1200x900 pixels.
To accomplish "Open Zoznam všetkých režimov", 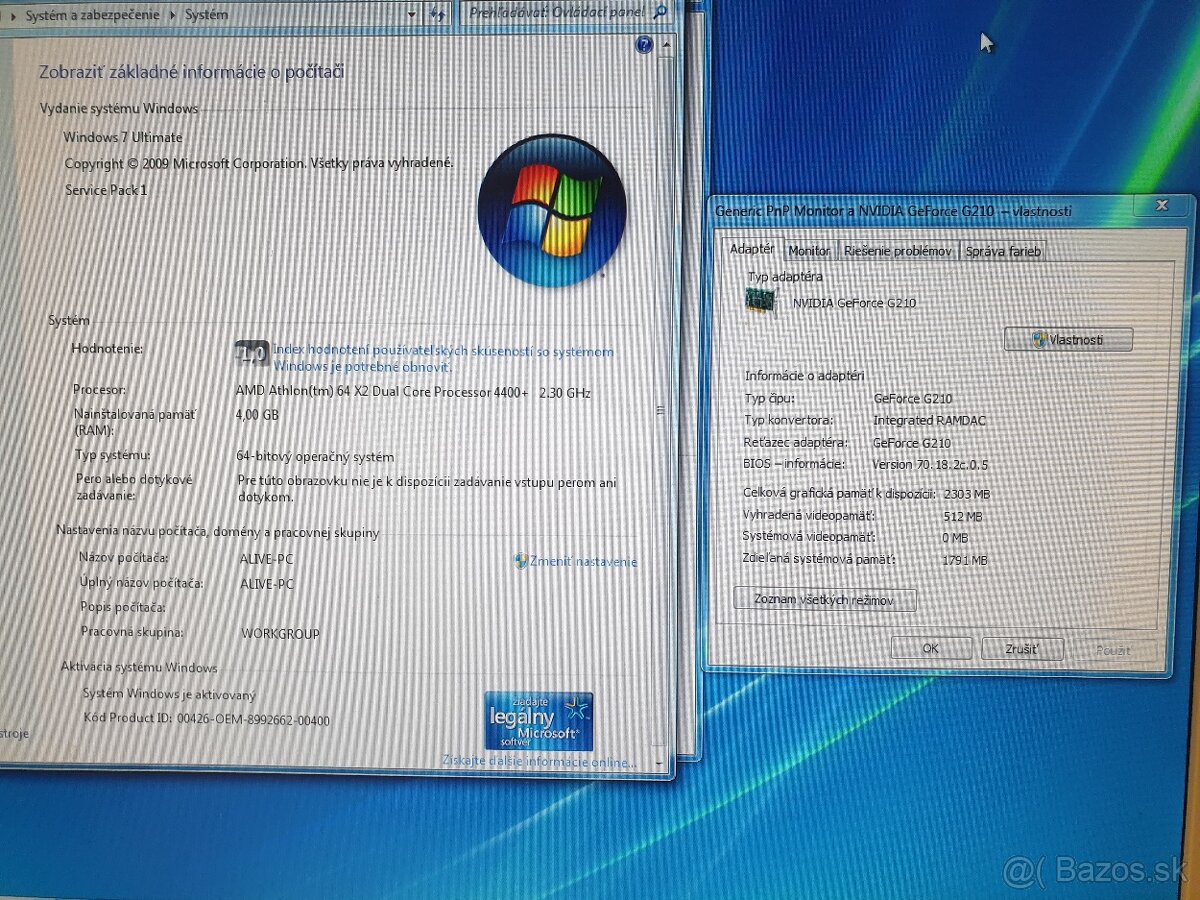I will pos(826,598).
